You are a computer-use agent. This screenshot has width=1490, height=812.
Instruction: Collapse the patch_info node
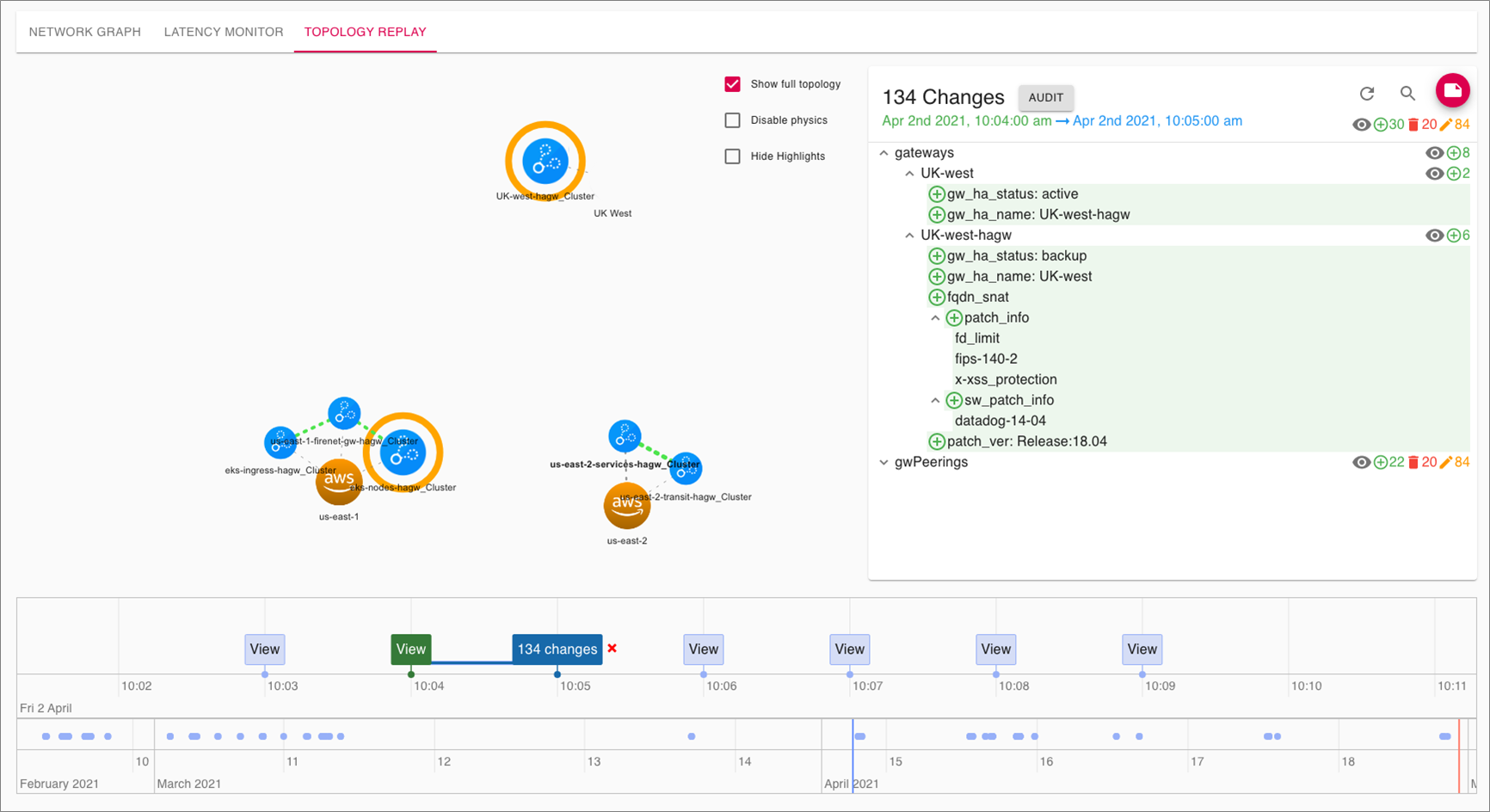pos(935,318)
